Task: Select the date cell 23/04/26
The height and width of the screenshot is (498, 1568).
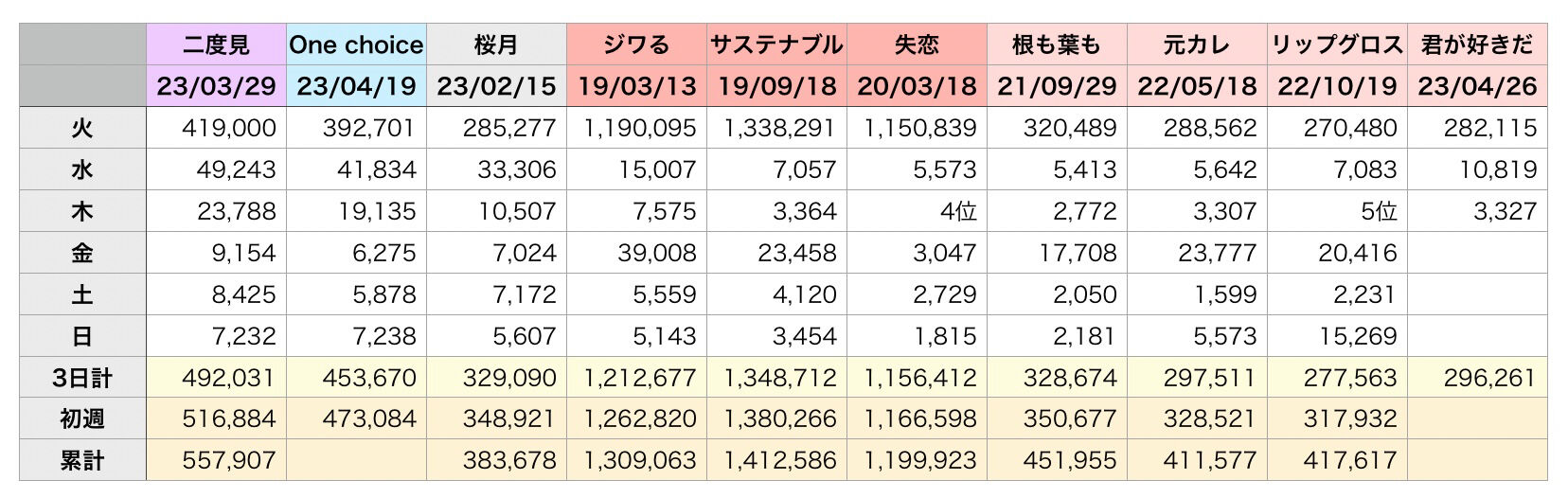Action: 1477,86
